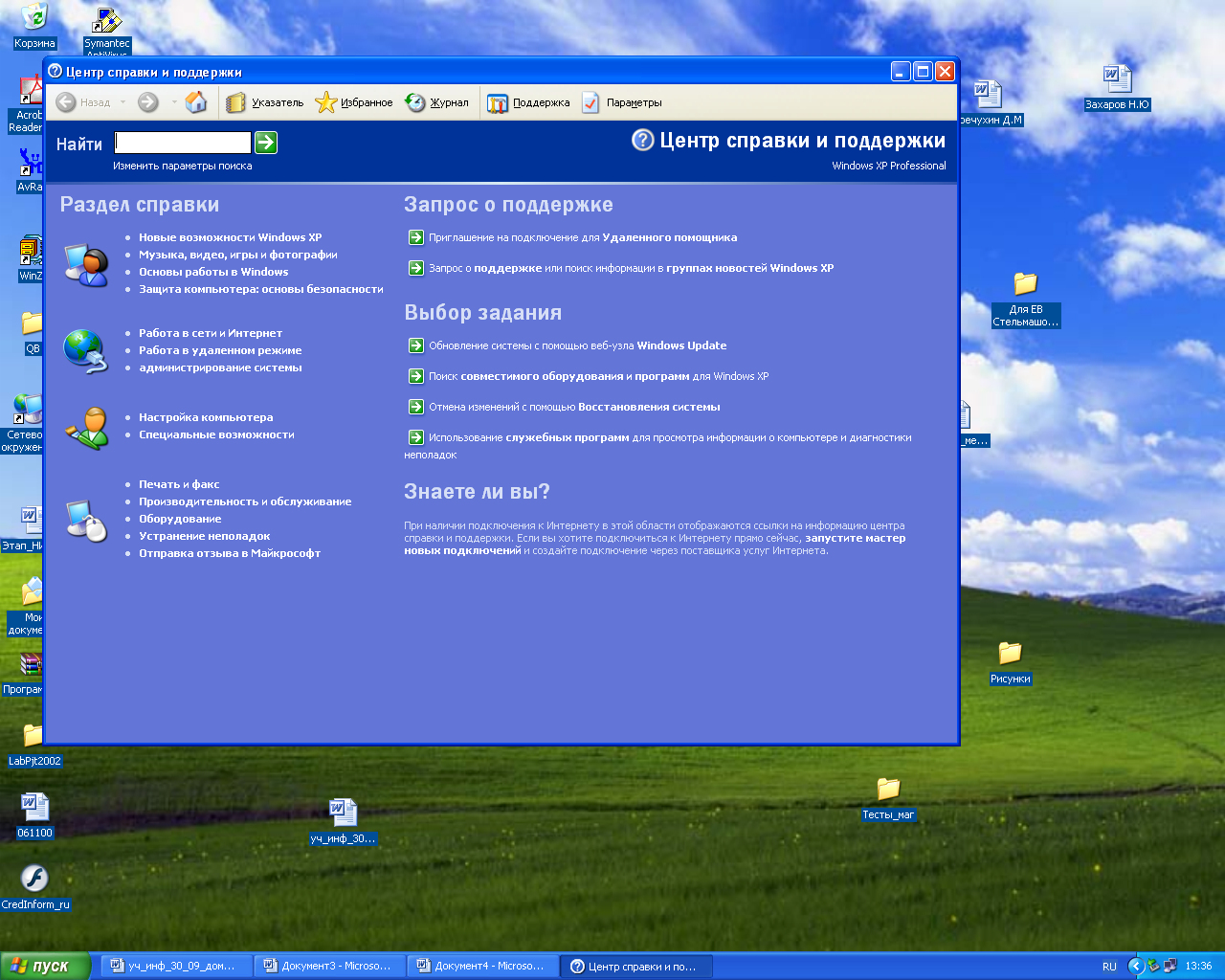This screenshot has width=1225, height=980.
Task: Click the Back (Назад) arrow icon
Action: click(66, 102)
